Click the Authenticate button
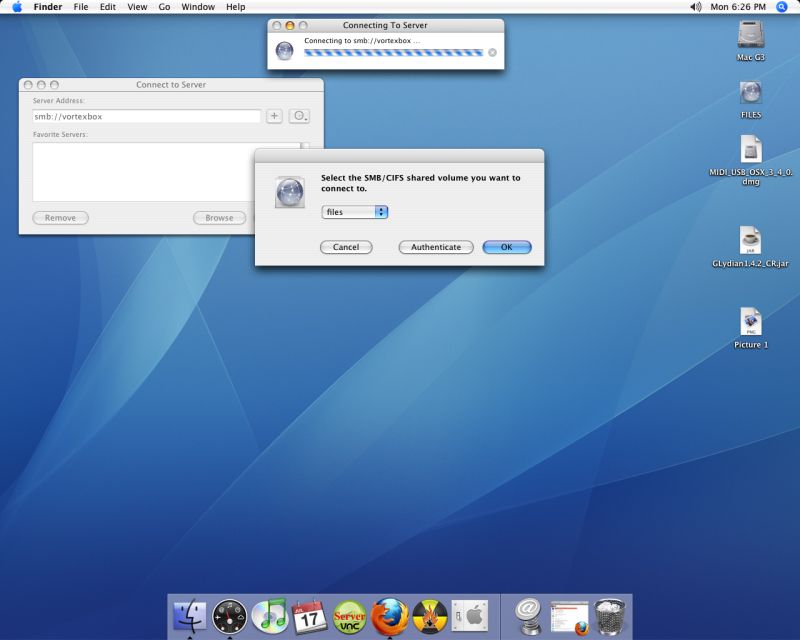 tap(436, 247)
